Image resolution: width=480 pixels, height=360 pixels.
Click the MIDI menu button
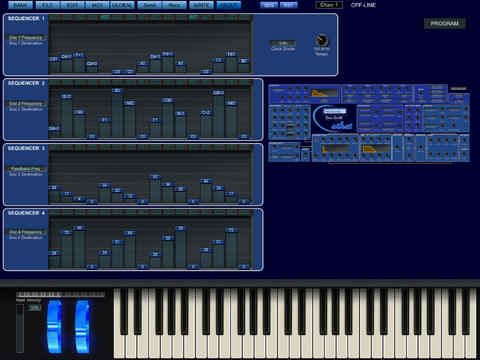97,5
